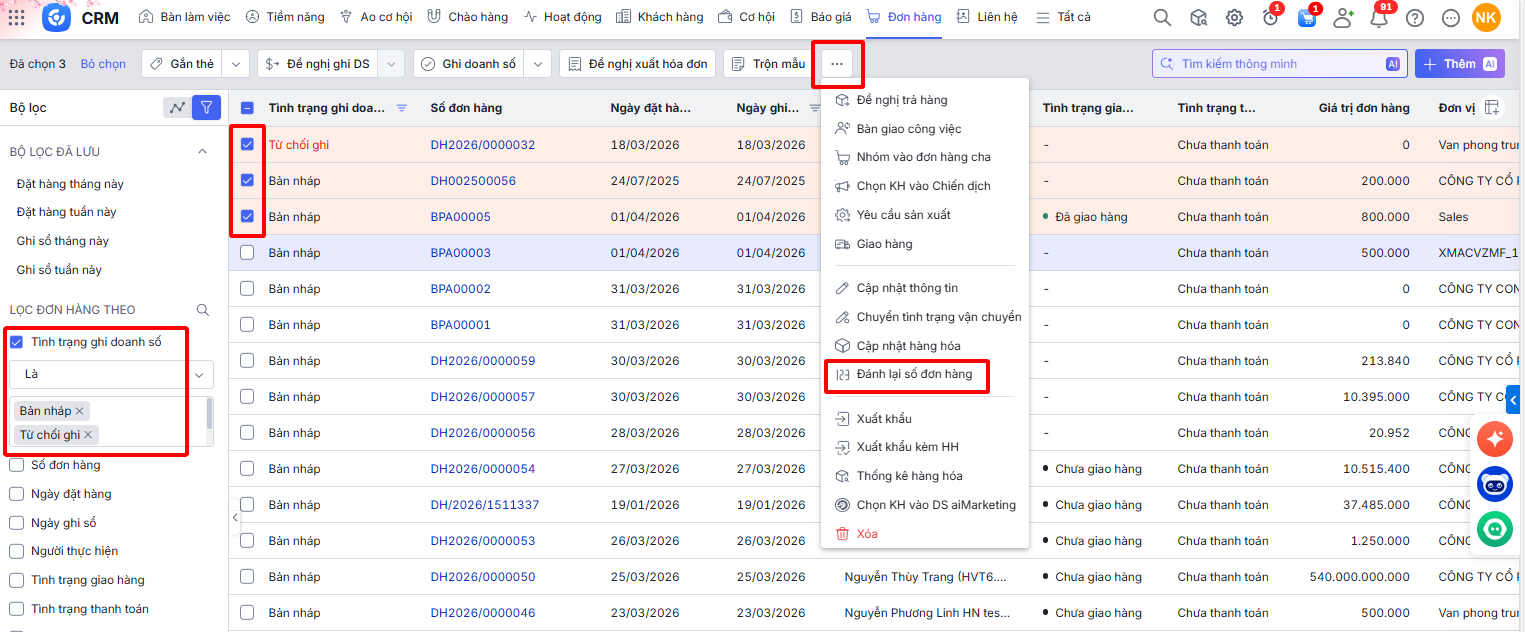The width and height of the screenshot is (1525, 632).
Task: Click the search magnifier in top bar
Action: tap(1162, 17)
